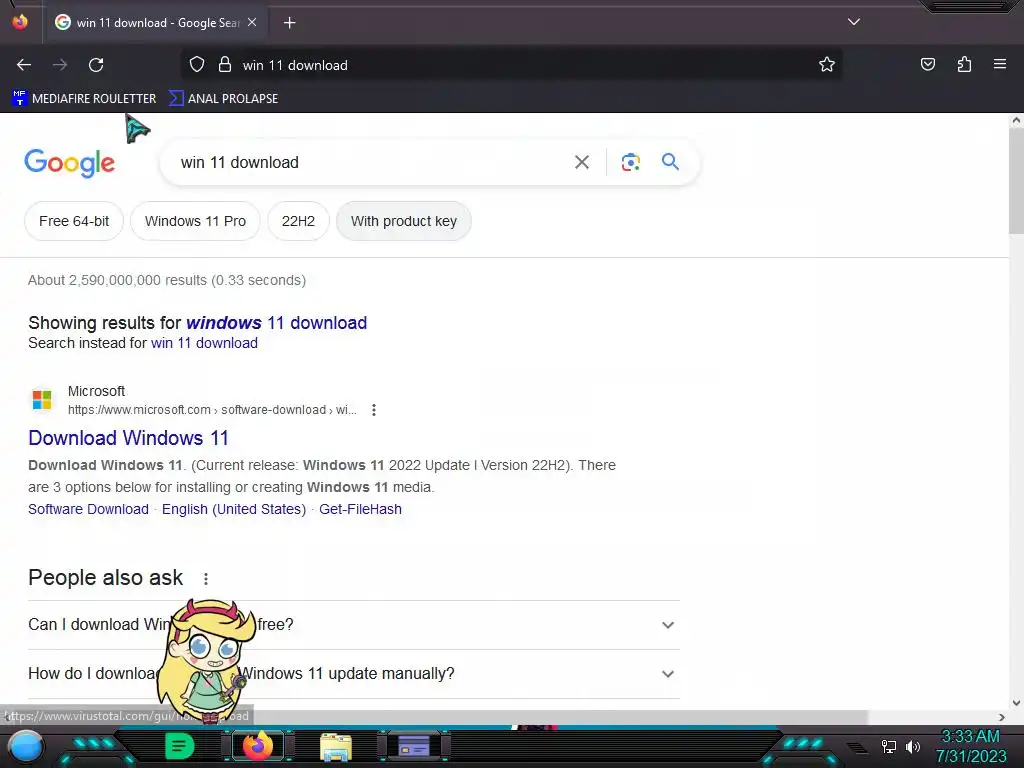1024x768 pixels.
Task: Click the Firefox taskbar icon
Action: [x=257, y=746]
